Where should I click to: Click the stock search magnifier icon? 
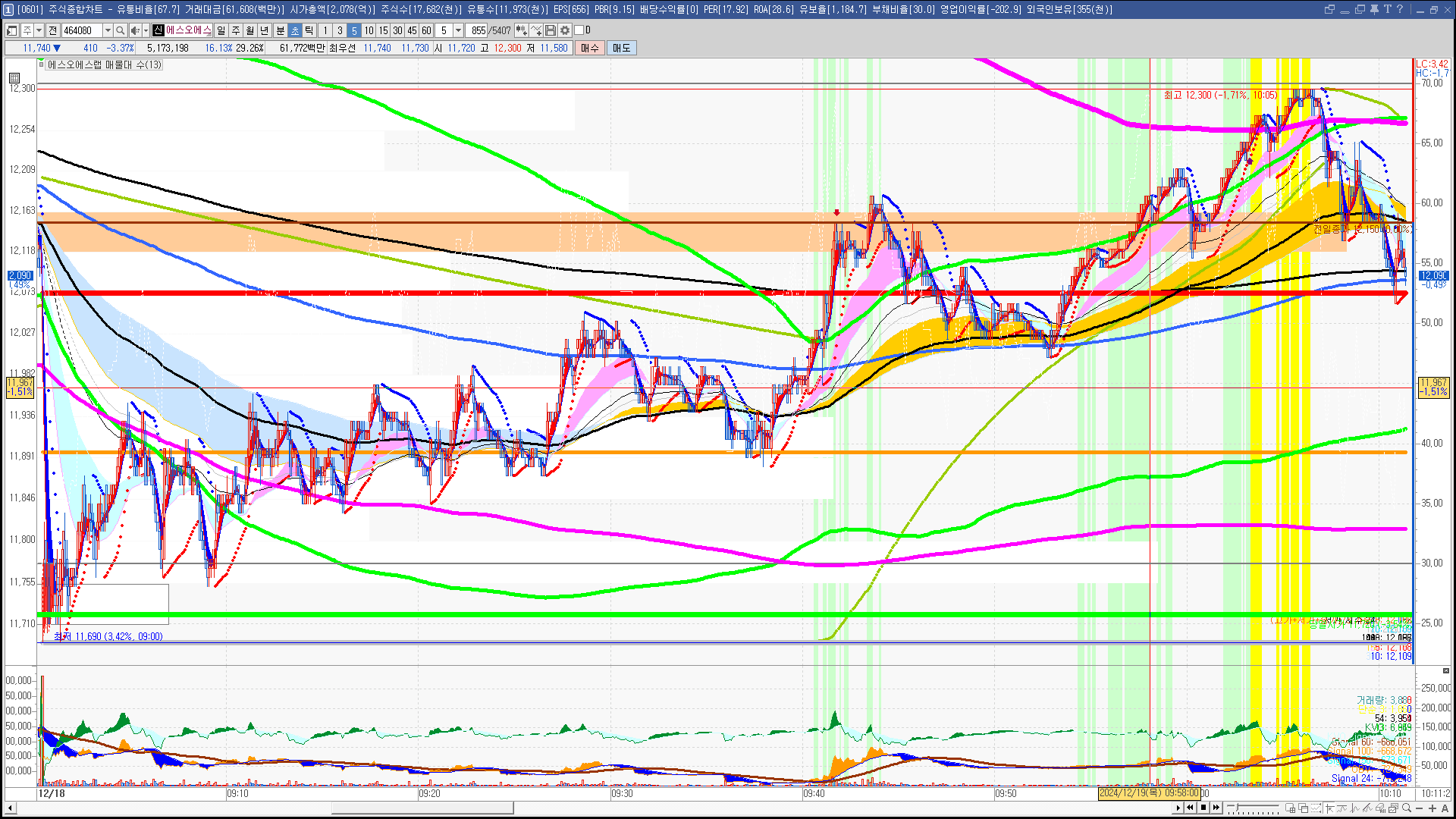pos(120,30)
